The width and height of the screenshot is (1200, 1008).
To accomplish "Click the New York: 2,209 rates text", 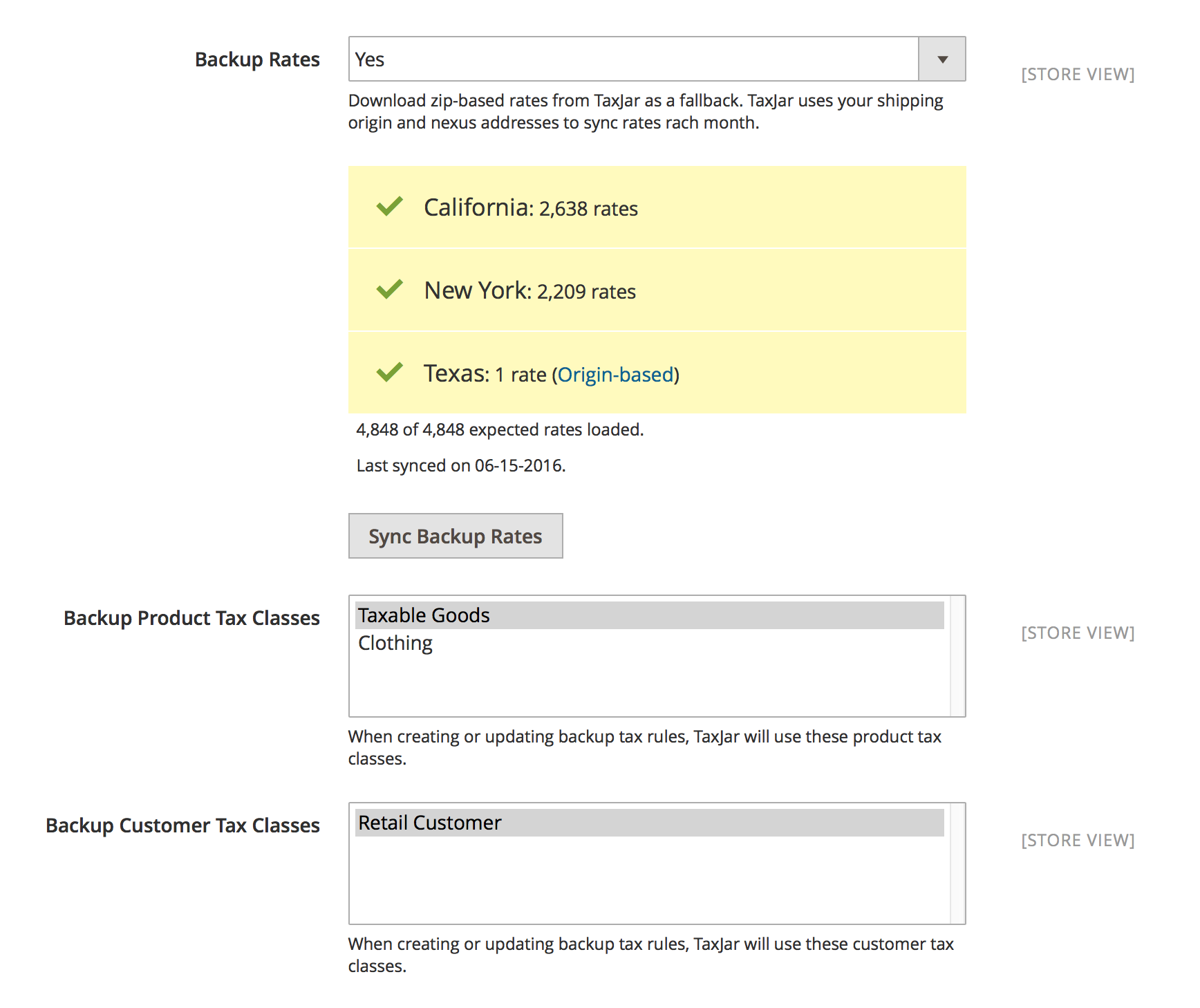I will [530, 290].
